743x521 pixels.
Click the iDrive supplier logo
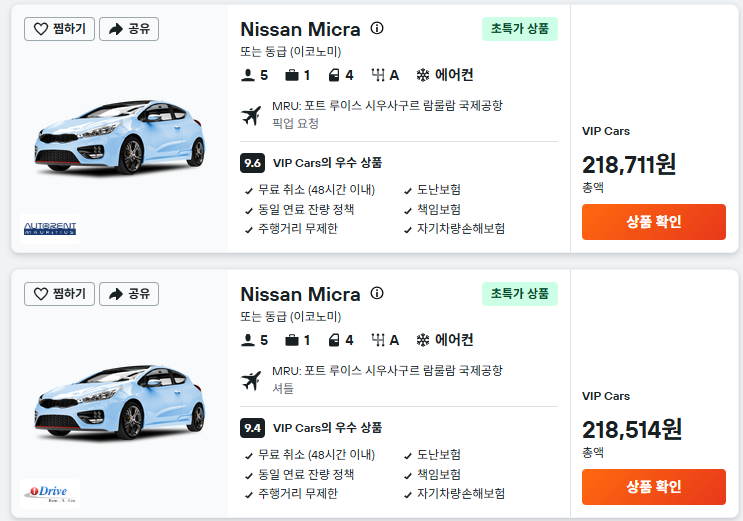[50, 494]
